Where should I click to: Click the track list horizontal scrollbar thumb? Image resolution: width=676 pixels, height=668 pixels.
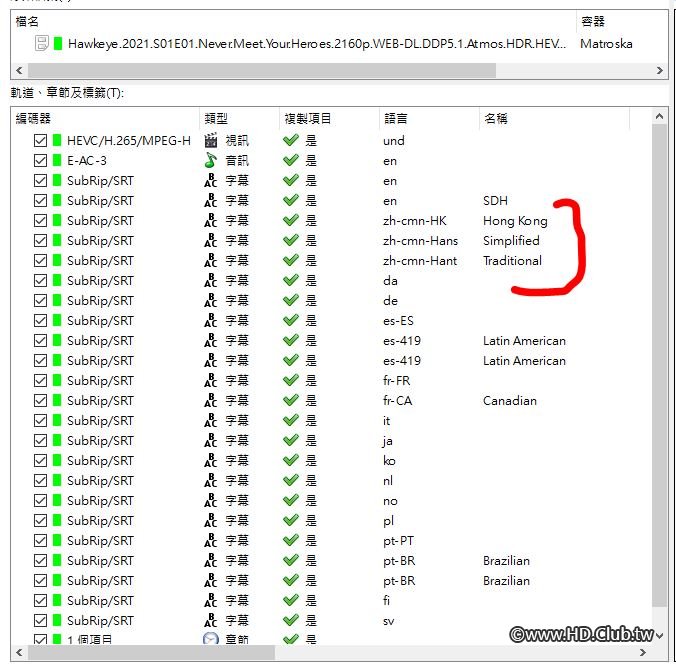(151, 652)
